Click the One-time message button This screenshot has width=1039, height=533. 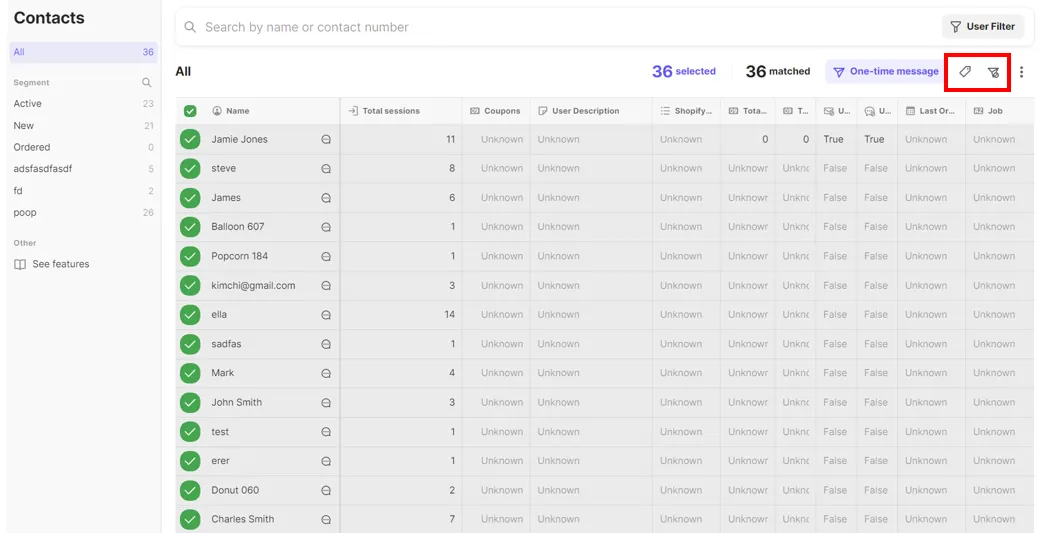(885, 72)
